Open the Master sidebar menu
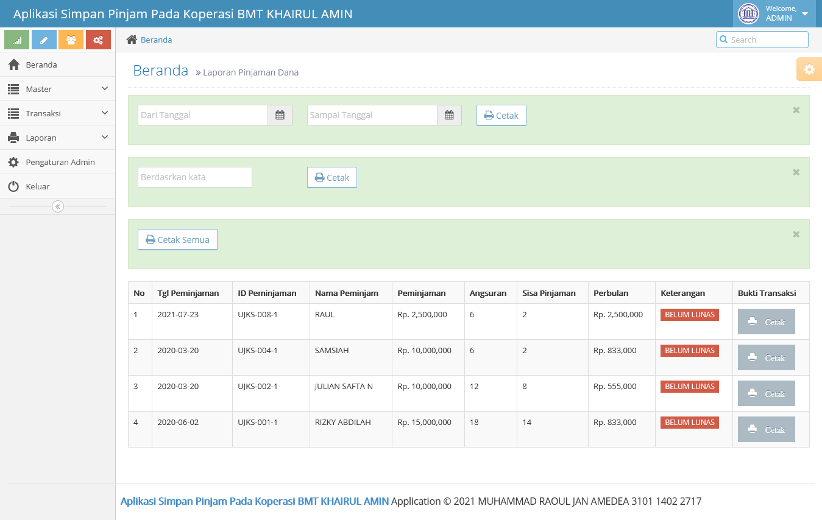Image resolution: width=822 pixels, height=520 pixels. click(x=58, y=89)
